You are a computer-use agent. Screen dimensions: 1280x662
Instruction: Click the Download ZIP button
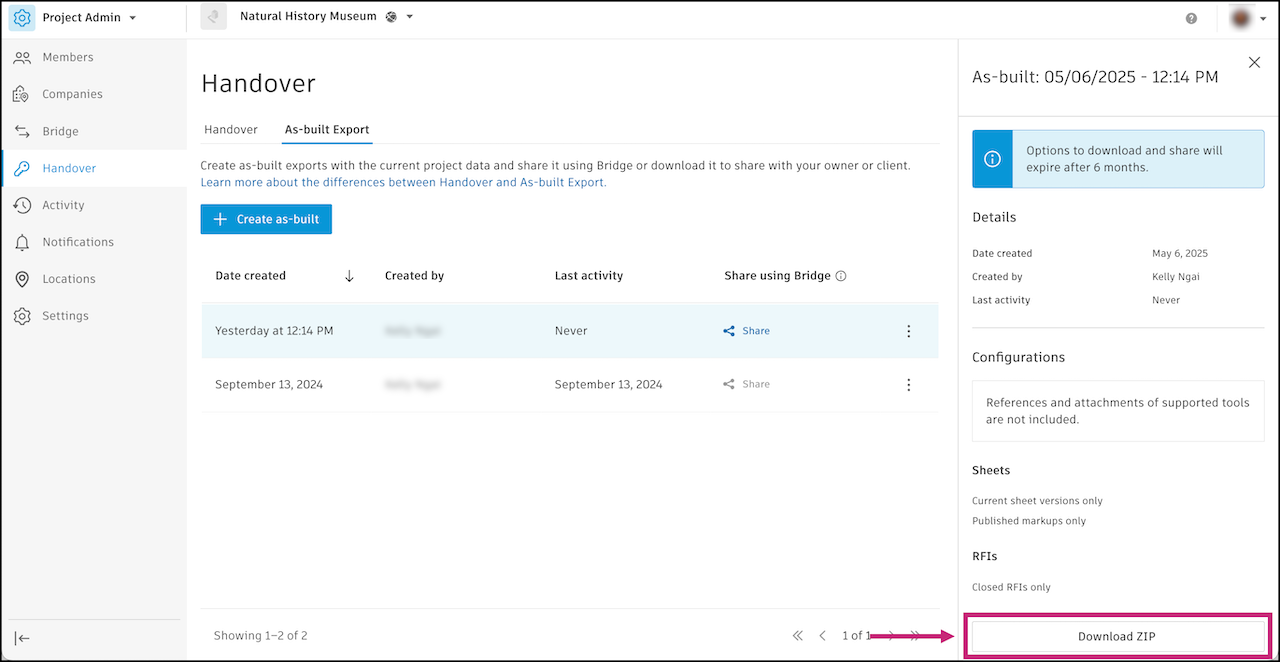(x=1117, y=637)
